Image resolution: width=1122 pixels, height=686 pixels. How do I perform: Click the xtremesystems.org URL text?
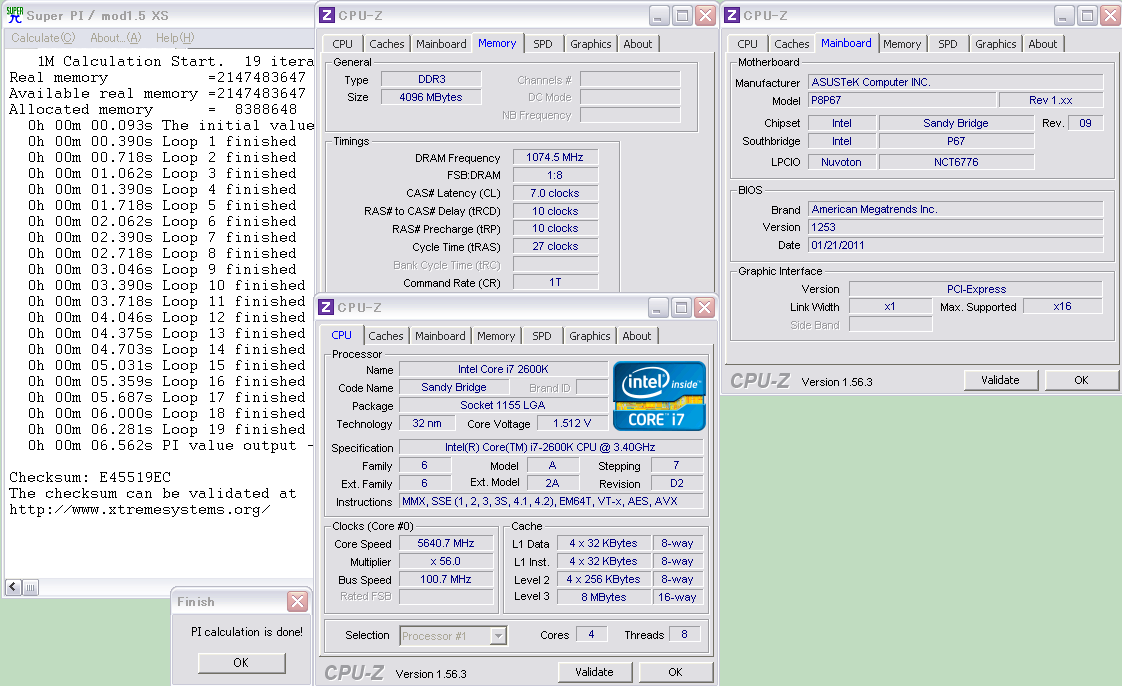pos(140,509)
